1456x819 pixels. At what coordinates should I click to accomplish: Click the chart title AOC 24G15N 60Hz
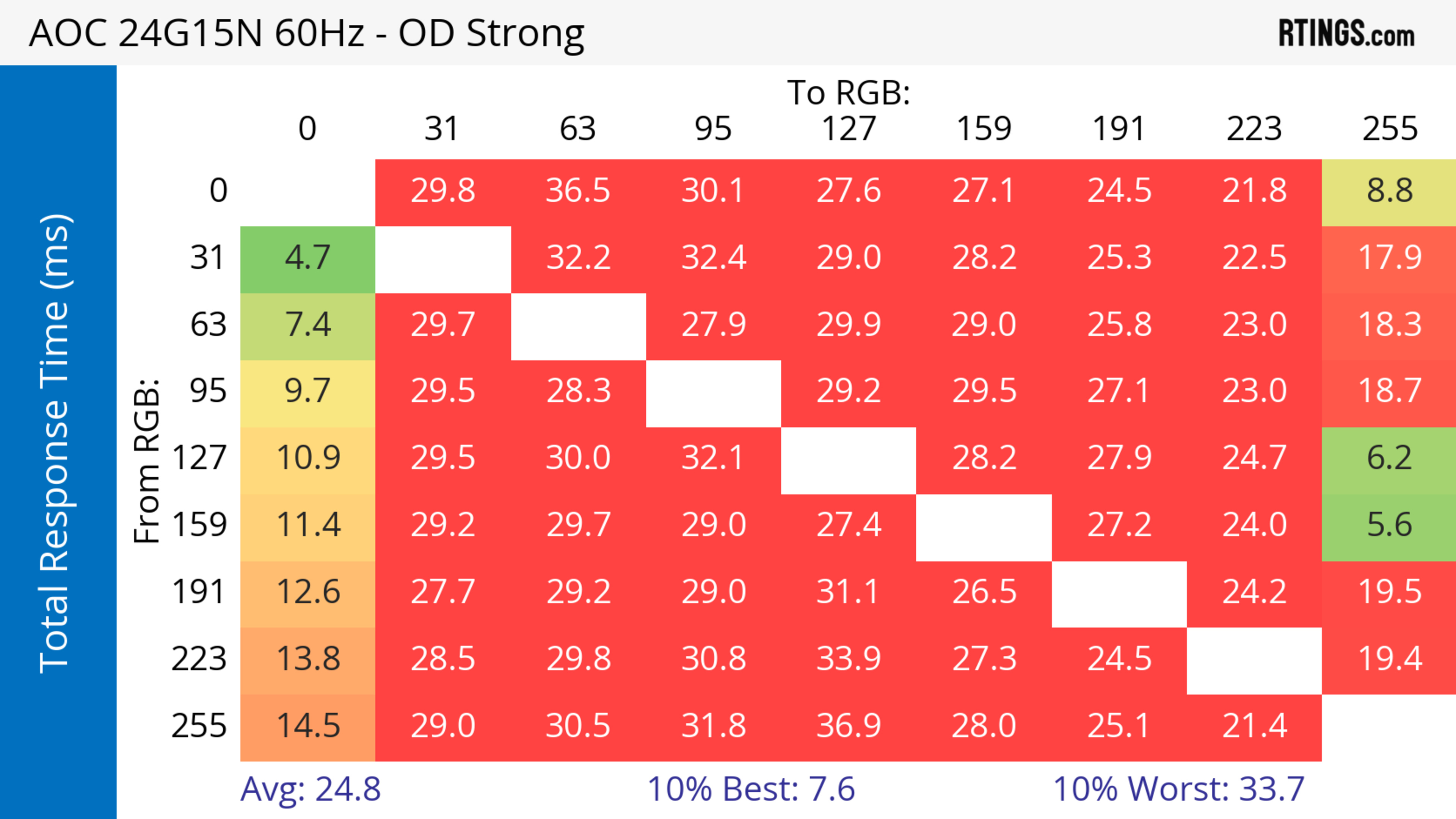click(x=307, y=33)
